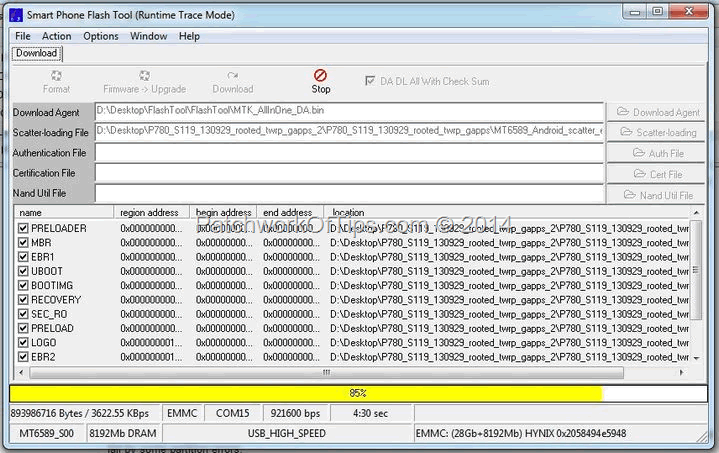Click the Auth File button
The width and height of the screenshot is (719, 453).
click(656, 153)
